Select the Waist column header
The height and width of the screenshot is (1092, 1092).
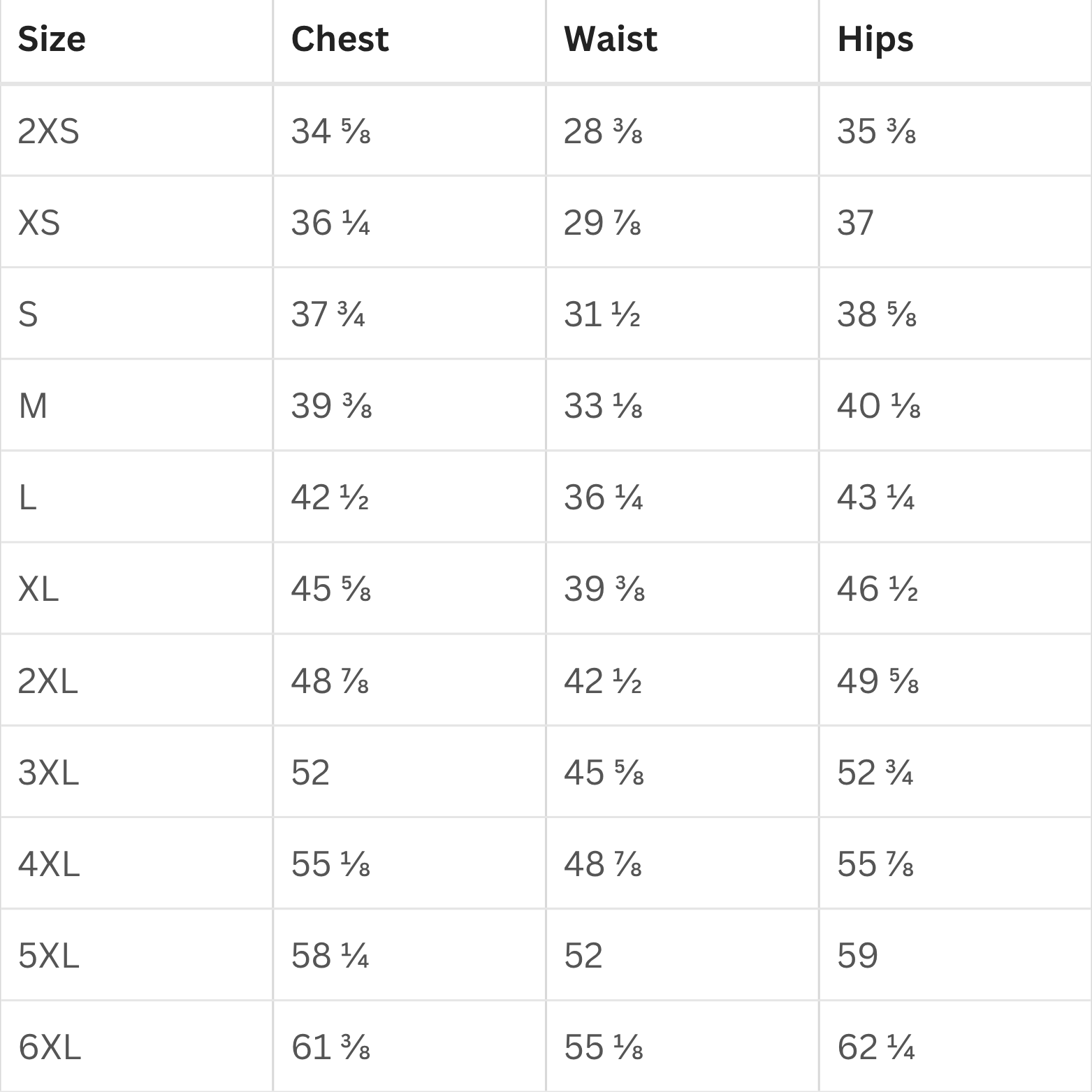[x=611, y=39]
